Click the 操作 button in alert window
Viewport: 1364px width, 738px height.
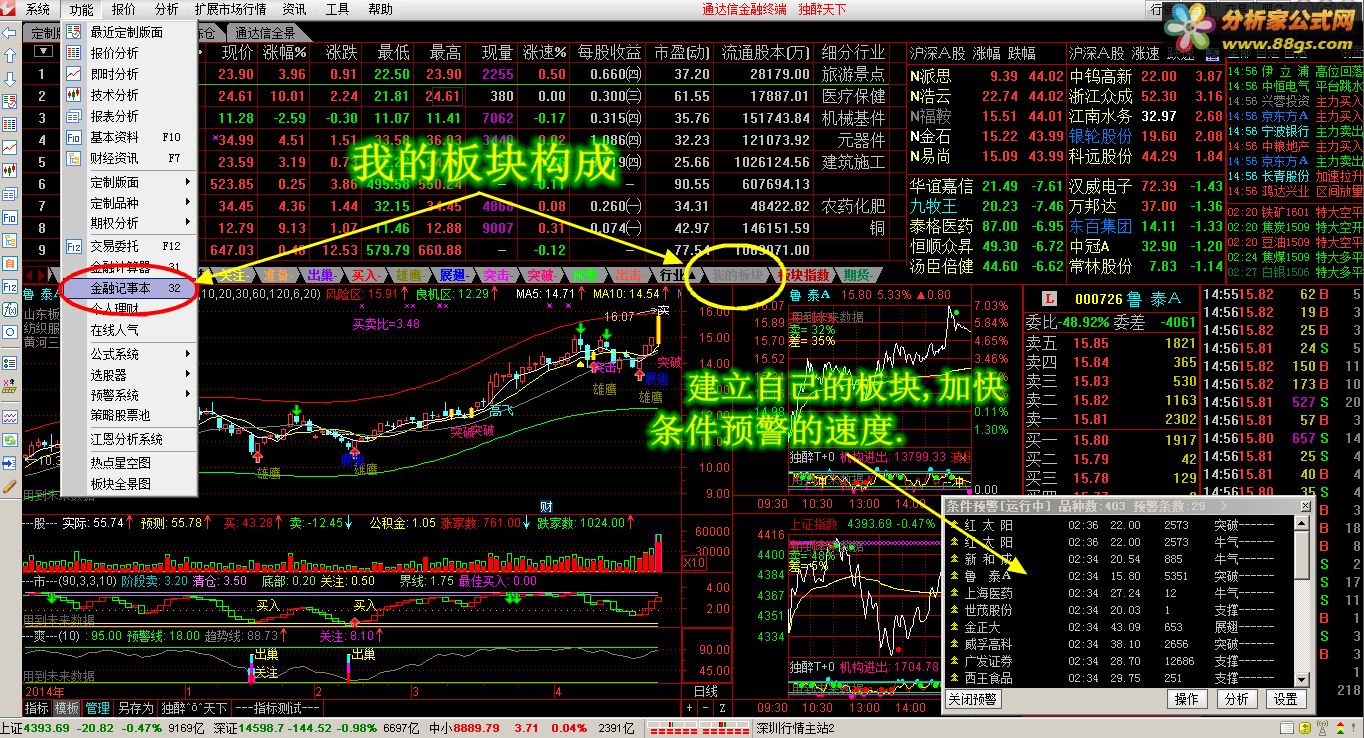(1187, 699)
